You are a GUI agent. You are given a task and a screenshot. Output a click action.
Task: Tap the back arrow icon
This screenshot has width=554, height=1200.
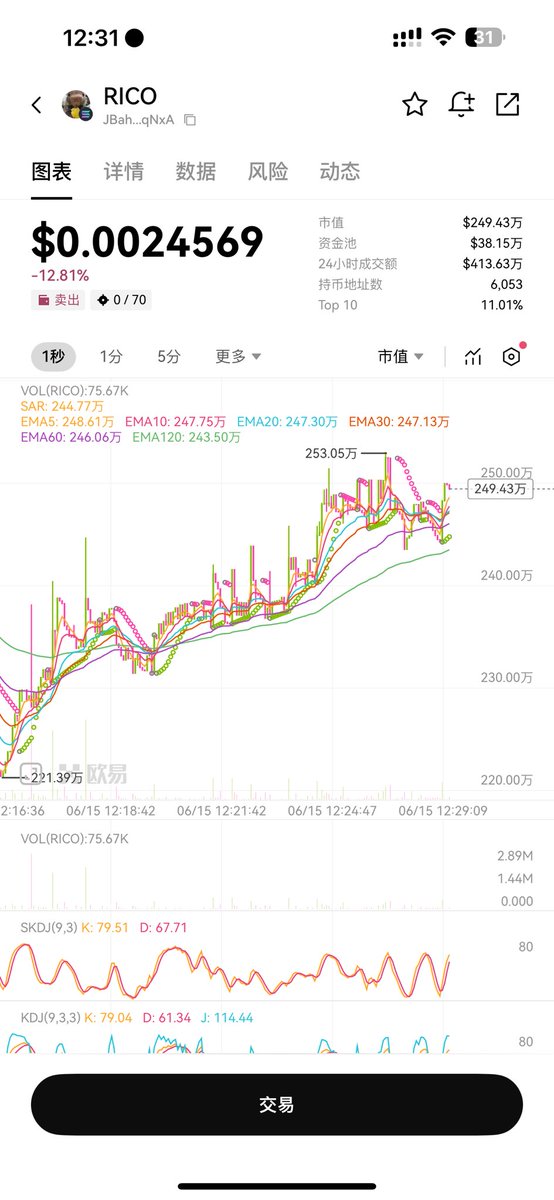coord(37,105)
